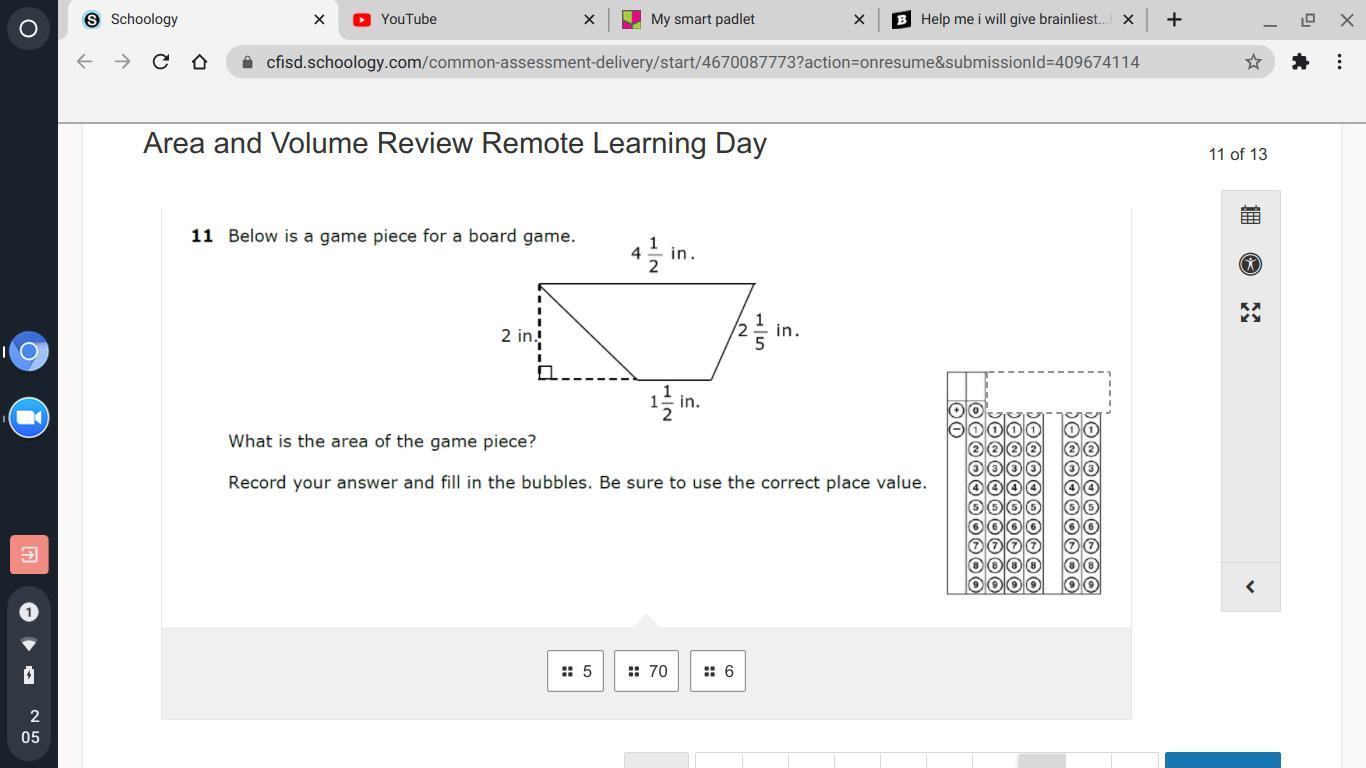Fill bubble 2 in the fourth digit column
The image size is (1366, 768).
tap(1033, 449)
